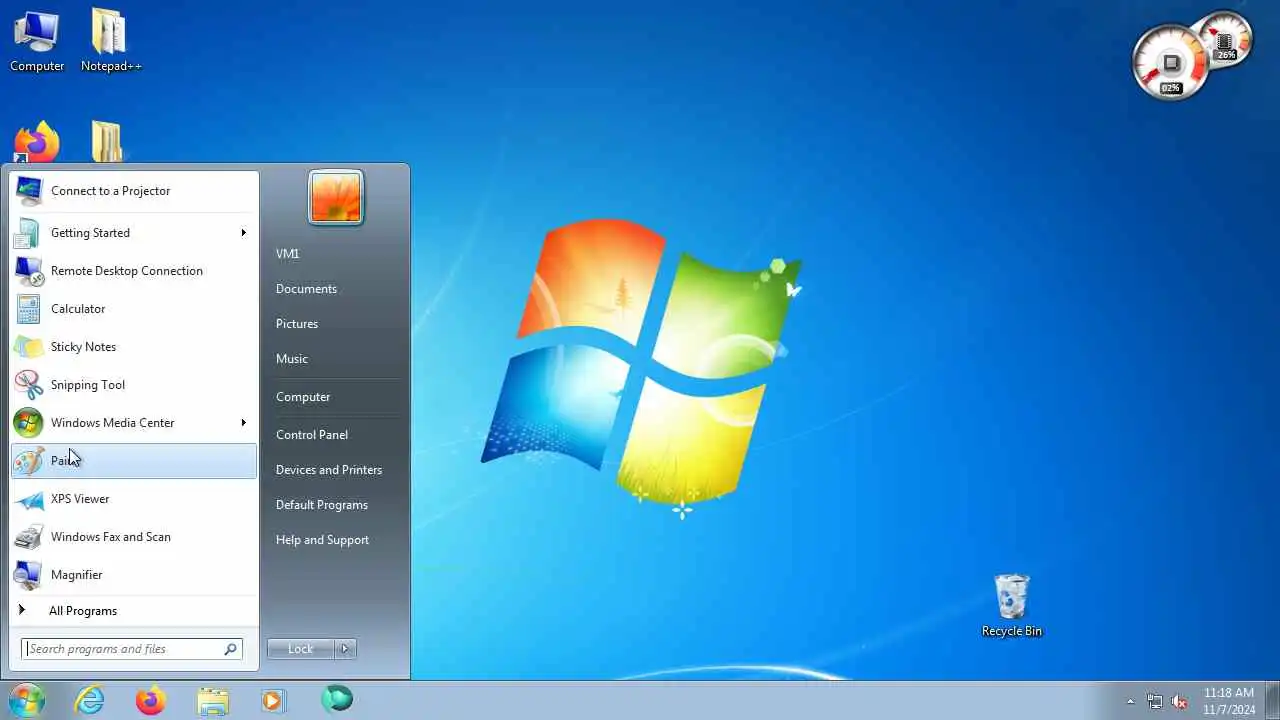
Task: Click the Sticky Notes label text
Action: (83, 347)
